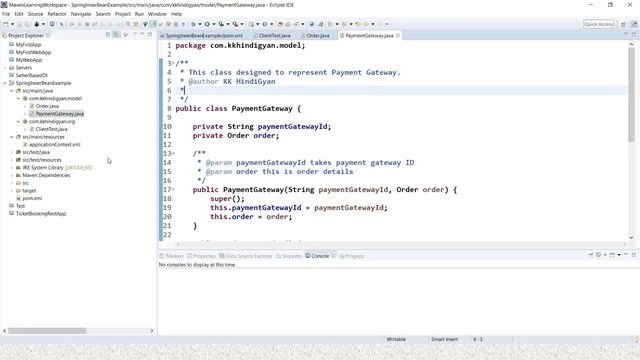Fold the constructor Javadoc at line 13
Viewport: 640px width, 360px height.
173,153
